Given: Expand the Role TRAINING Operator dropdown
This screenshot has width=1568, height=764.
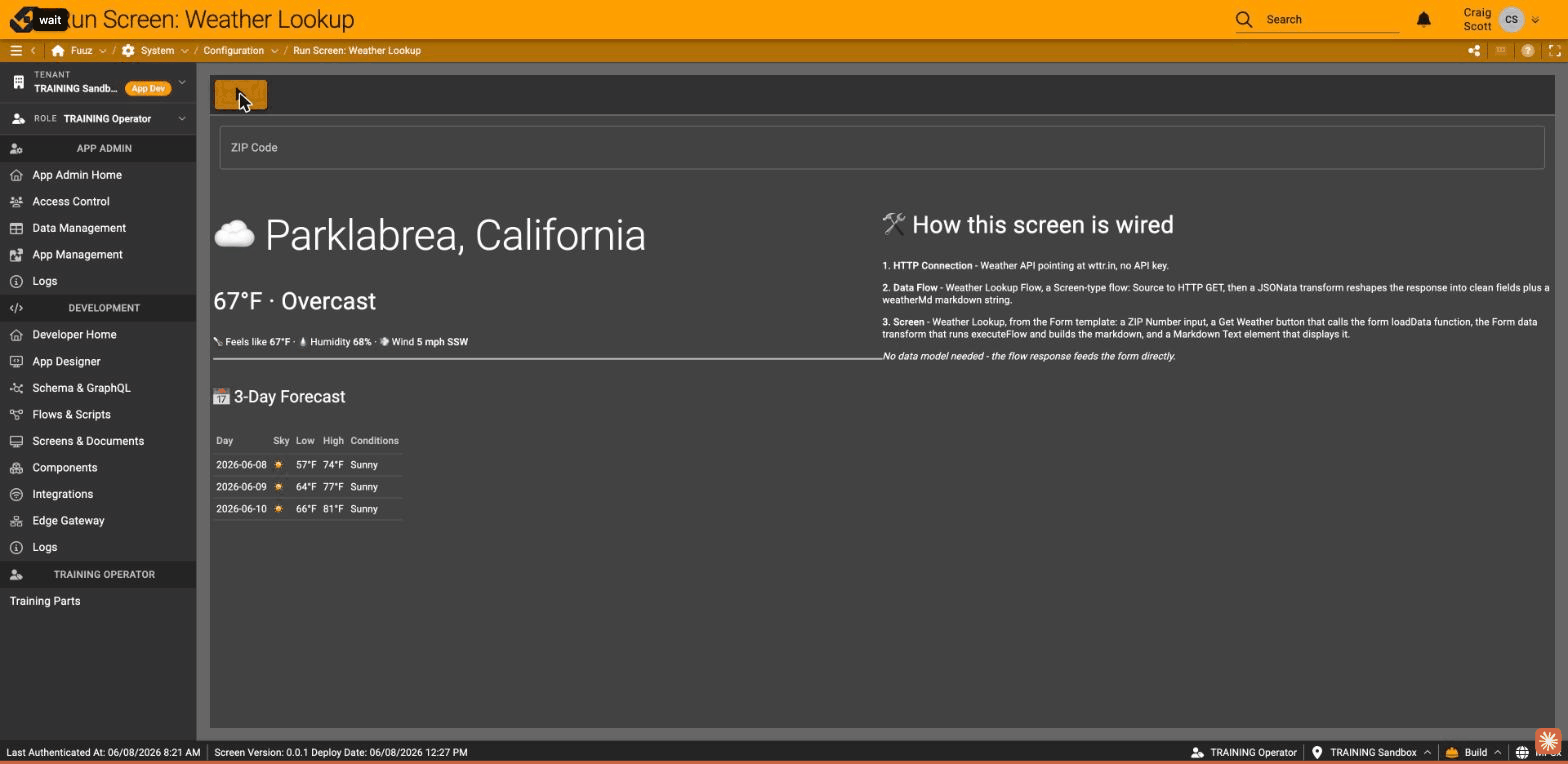Looking at the screenshot, I should click(182, 119).
